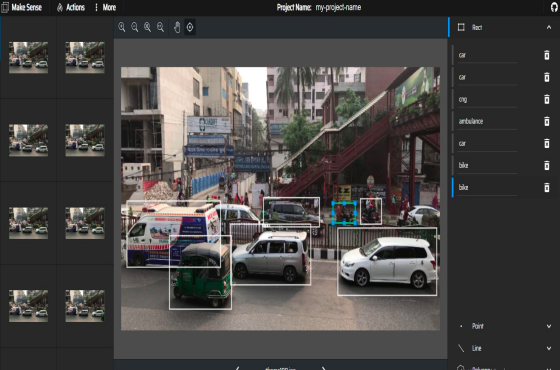Expand the Point labeling section
This screenshot has width=560, height=370.
[549, 326]
